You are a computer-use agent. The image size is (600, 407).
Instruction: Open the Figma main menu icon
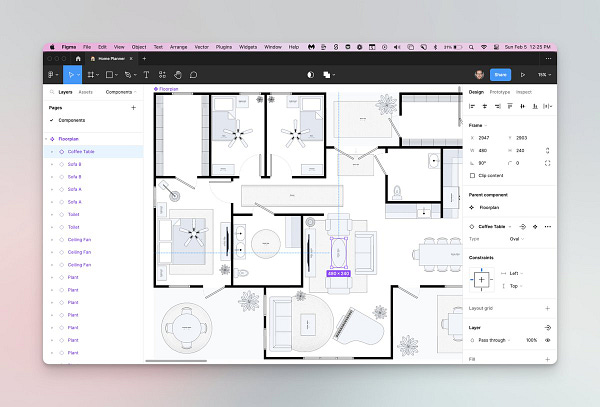coord(51,75)
